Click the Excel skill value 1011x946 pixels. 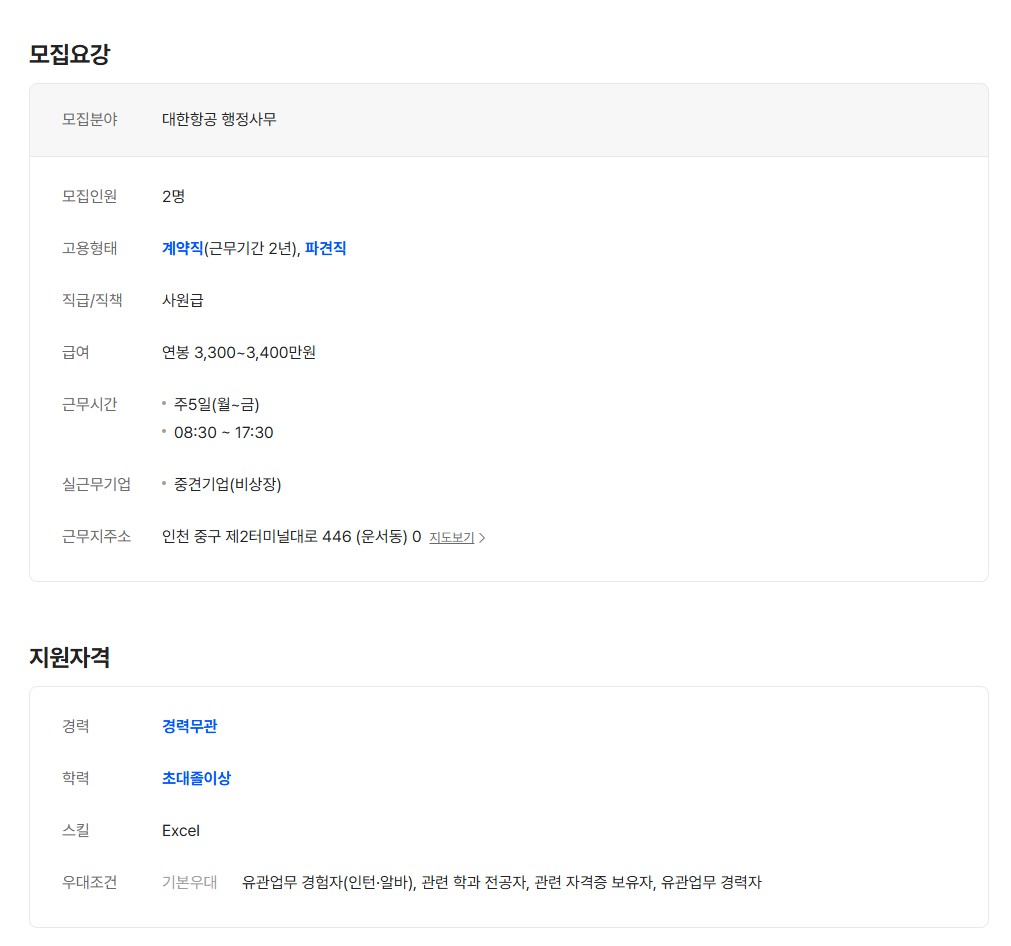[181, 831]
